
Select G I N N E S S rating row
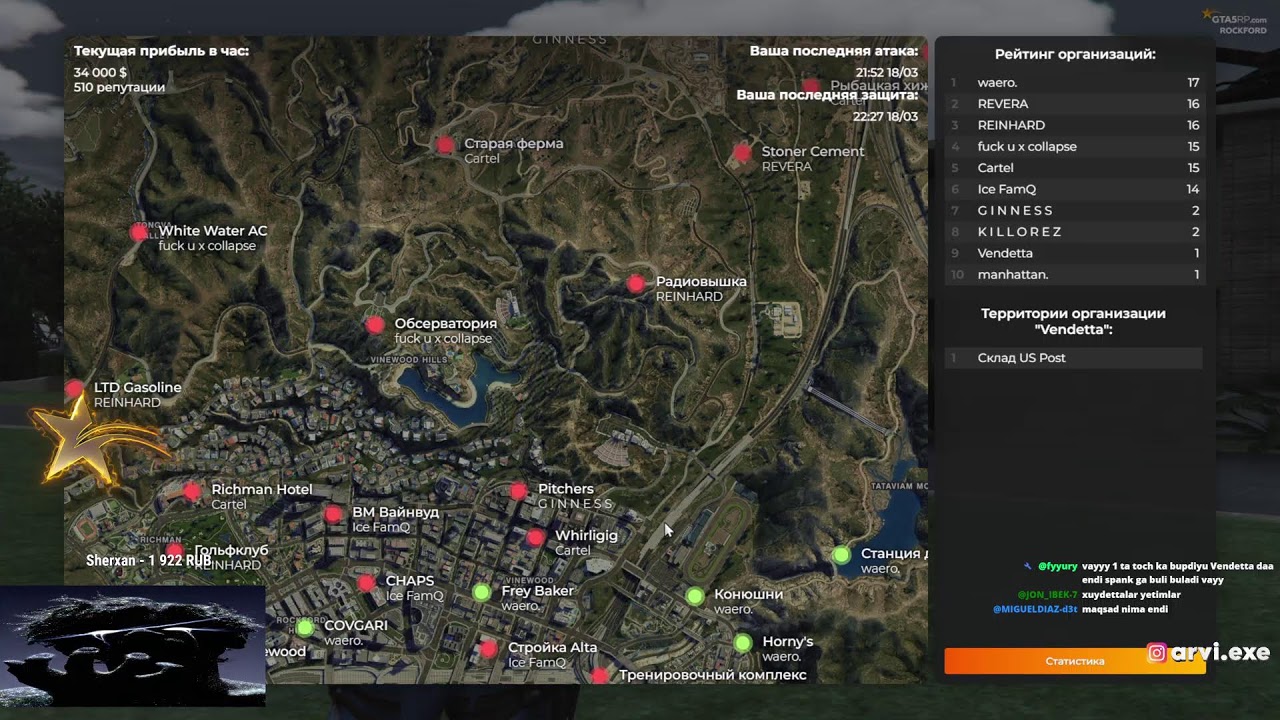(x=1075, y=211)
